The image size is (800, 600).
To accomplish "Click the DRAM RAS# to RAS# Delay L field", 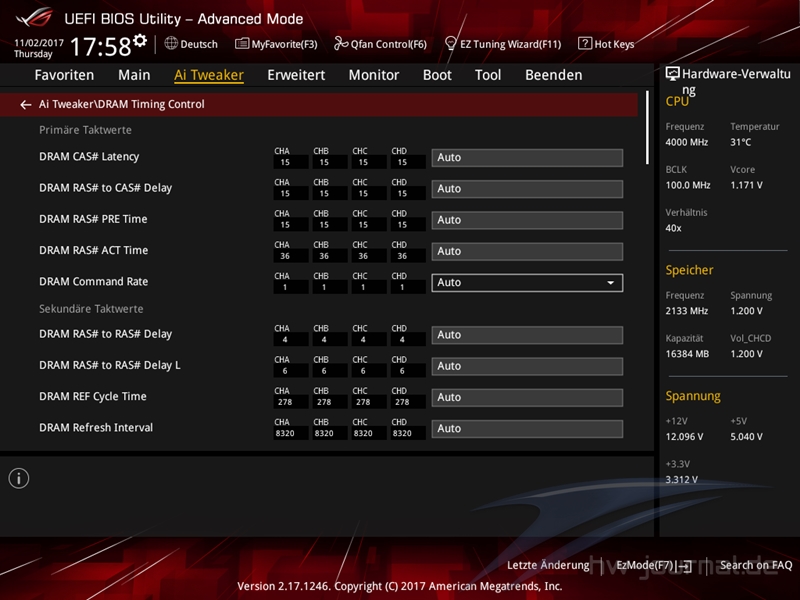I will point(527,366).
